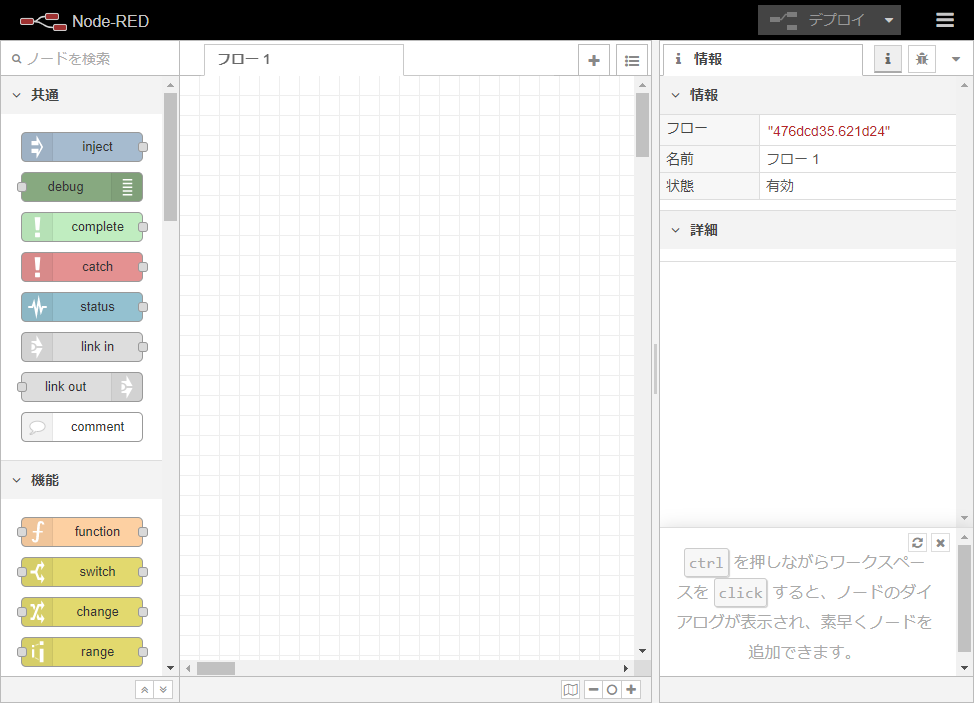Choose the change node in the palette
The image size is (974, 703).
click(81, 611)
